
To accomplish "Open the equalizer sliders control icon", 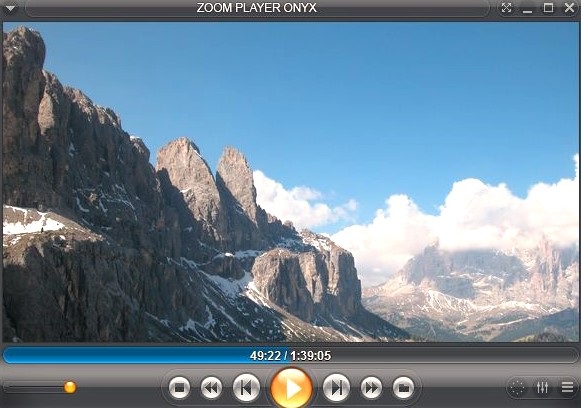I will point(542,387).
